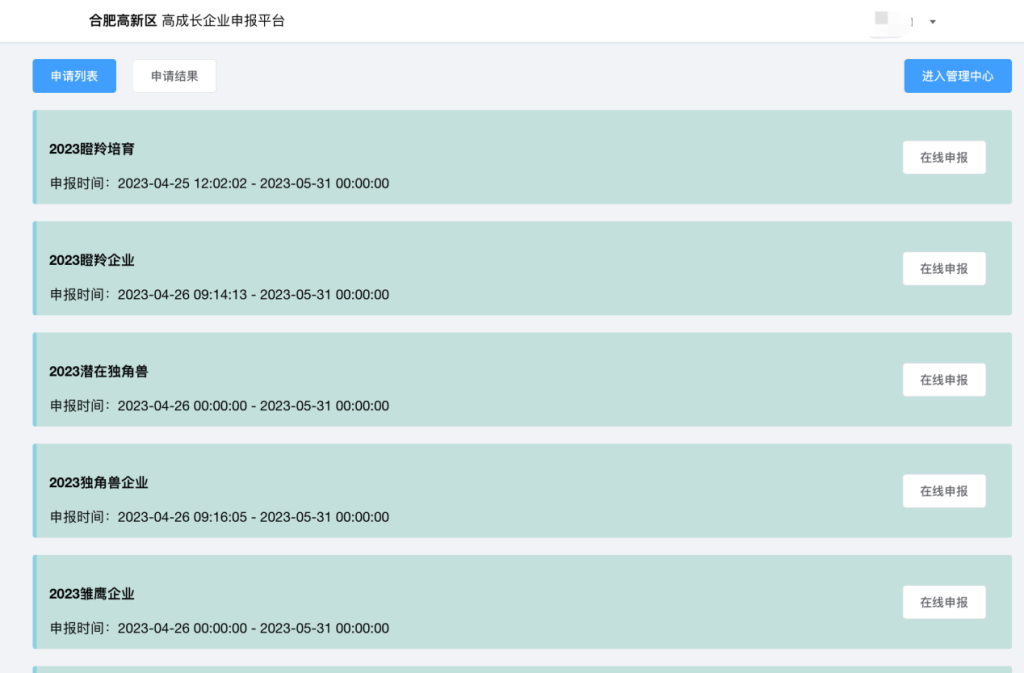Screen dimensions: 1024x673
Task: Click 在线申报 for 2023瞪羚培育
Action: [x=943, y=157]
